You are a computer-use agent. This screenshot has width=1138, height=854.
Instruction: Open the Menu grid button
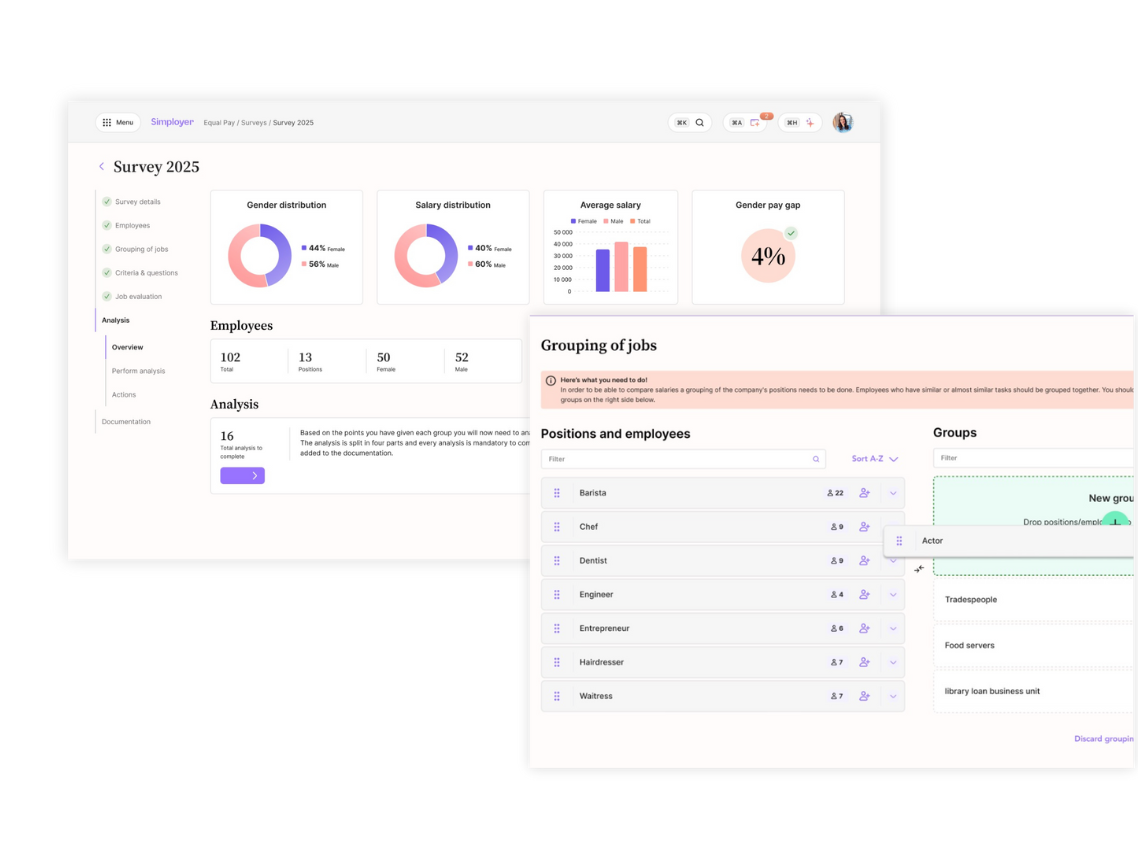coord(117,123)
